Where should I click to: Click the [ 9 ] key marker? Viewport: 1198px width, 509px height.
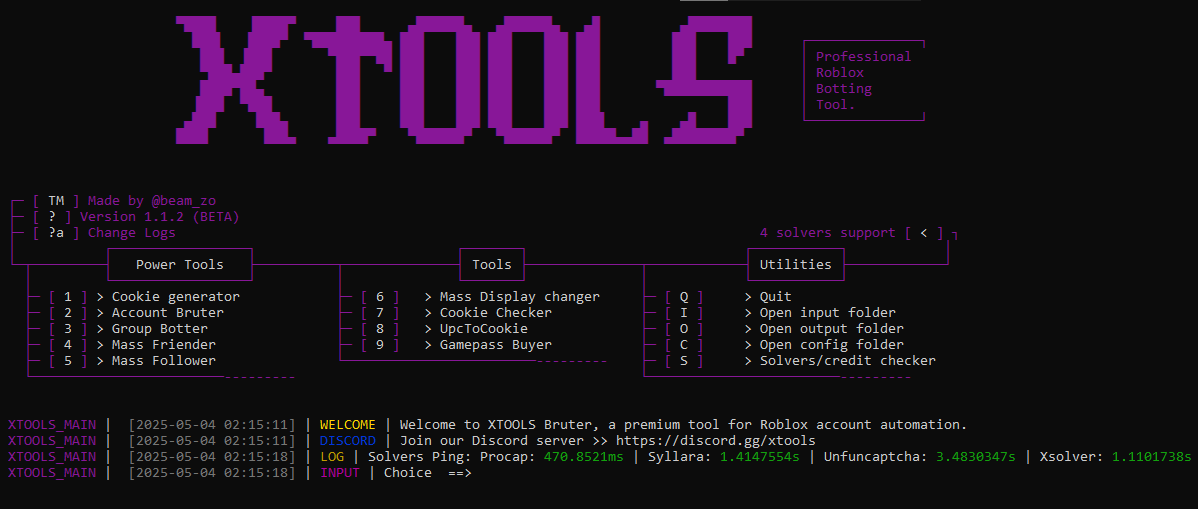[x=380, y=345]
